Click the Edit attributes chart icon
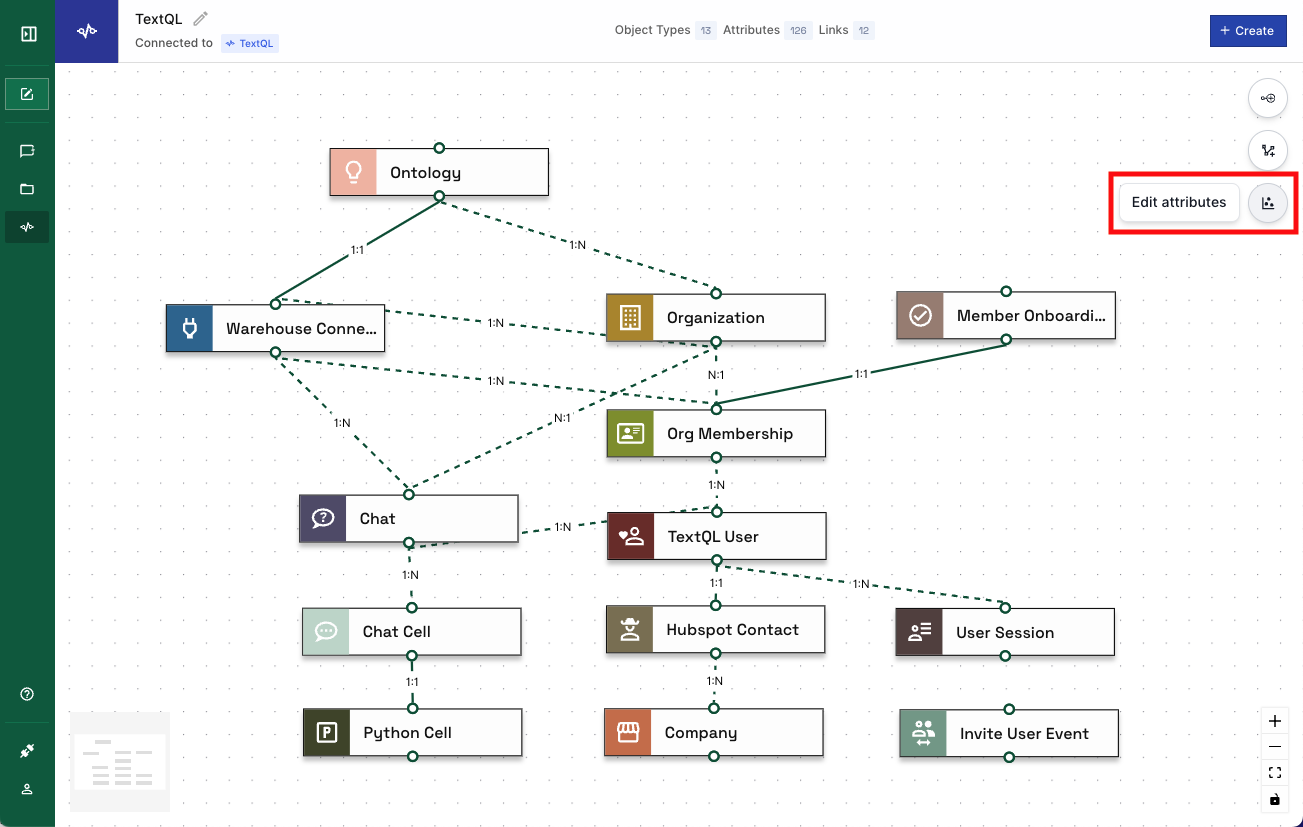Image resolution: width=1303 pixels, height=827 pixels. [x=1268, y=203]
